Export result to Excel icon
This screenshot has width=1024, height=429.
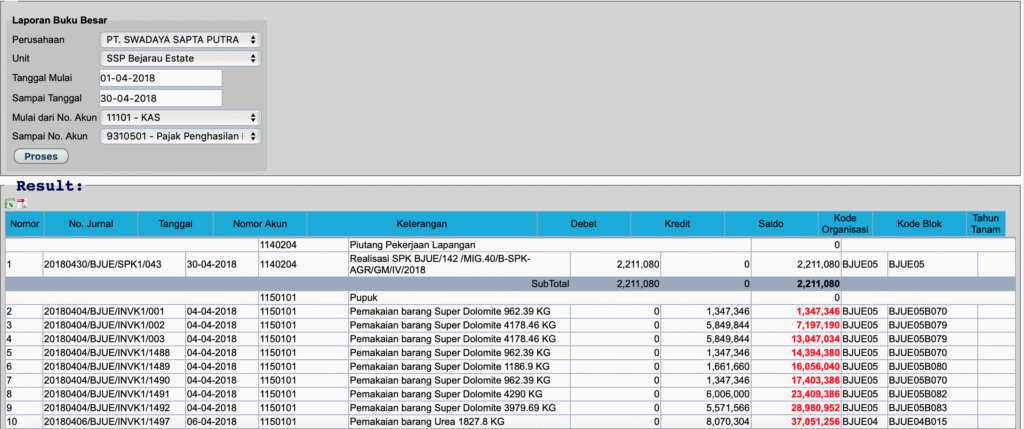pos(10,203)
